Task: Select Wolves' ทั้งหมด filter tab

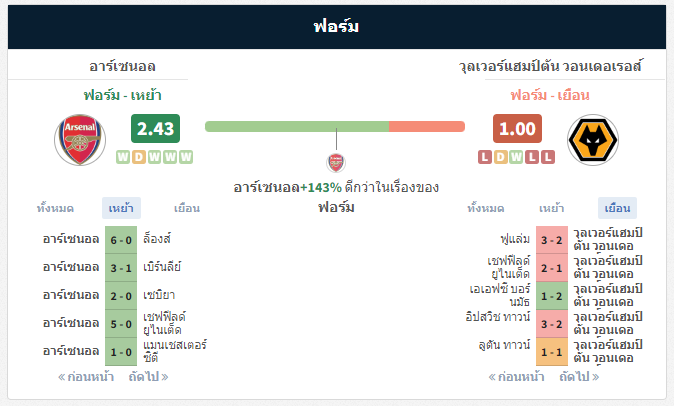Action: (x=486, y=208)
